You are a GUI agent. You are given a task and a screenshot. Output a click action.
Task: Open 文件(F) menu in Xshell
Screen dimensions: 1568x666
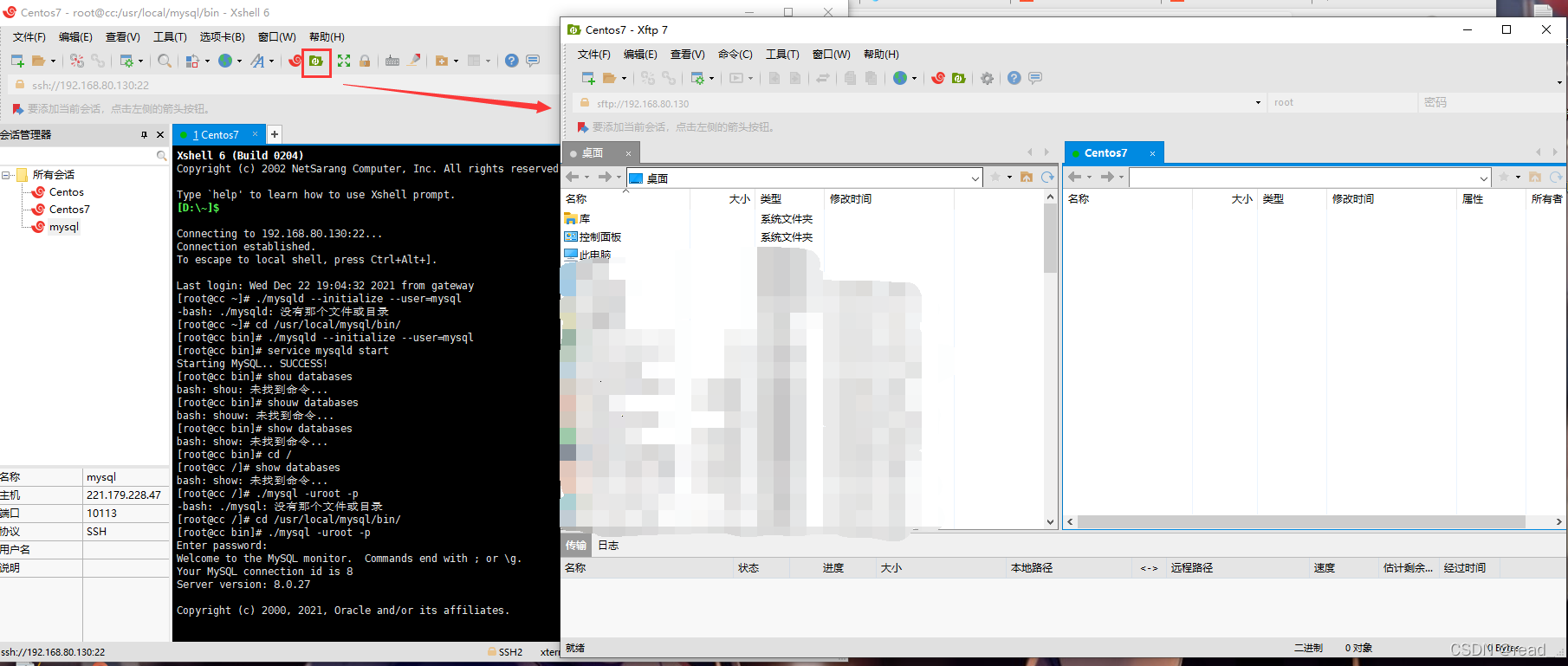pos(29,36)
